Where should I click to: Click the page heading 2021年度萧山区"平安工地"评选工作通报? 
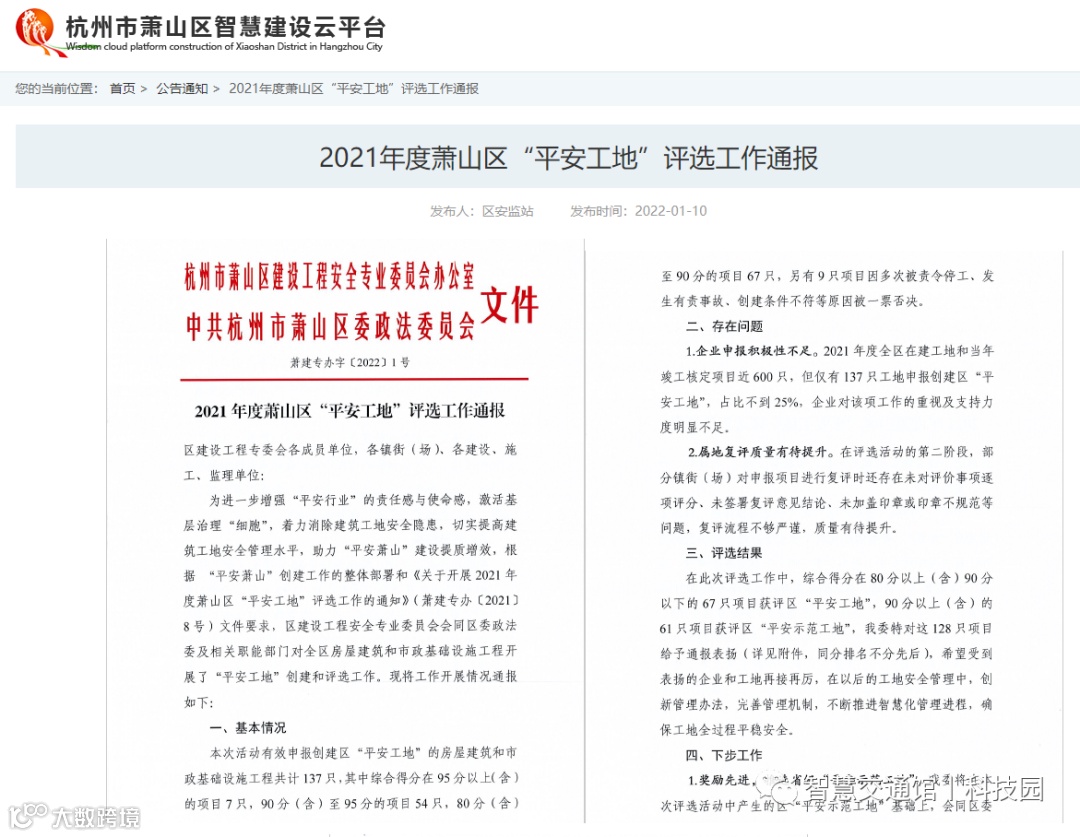[568, 158]
